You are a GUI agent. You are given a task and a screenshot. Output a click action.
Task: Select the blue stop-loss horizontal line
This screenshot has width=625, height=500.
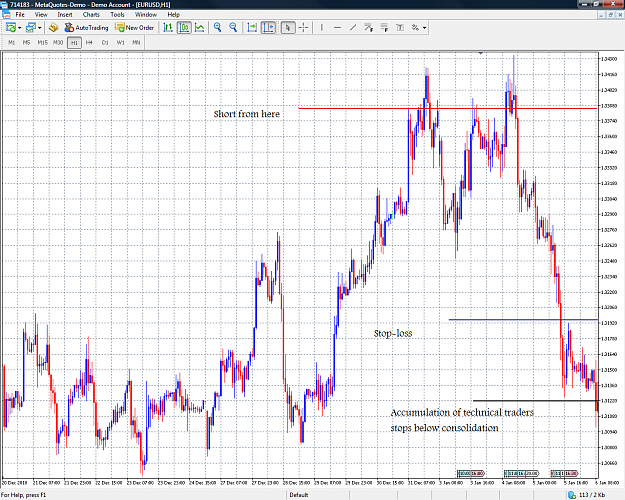pyautogui.click(x=523, y=319)
